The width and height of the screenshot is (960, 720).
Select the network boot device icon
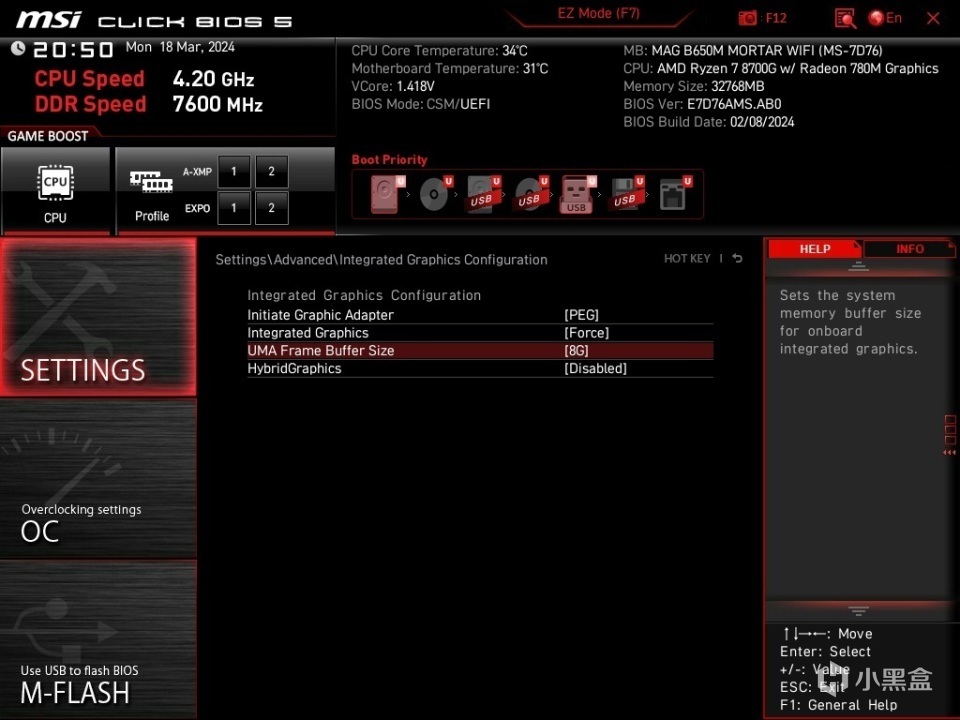675,194
